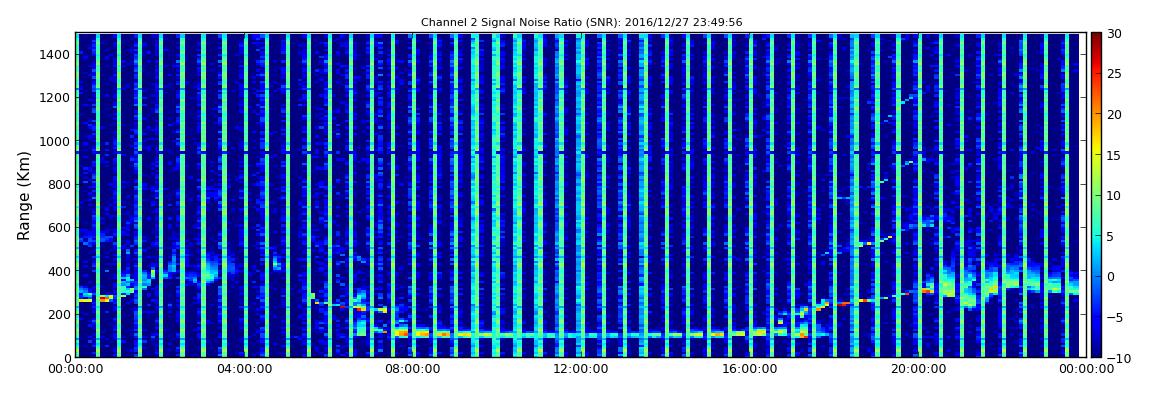Image resolution: width=1150 pixels, height=407 pixels.
Task: Click the colorbar value '15'
Action: (1115, 155)
